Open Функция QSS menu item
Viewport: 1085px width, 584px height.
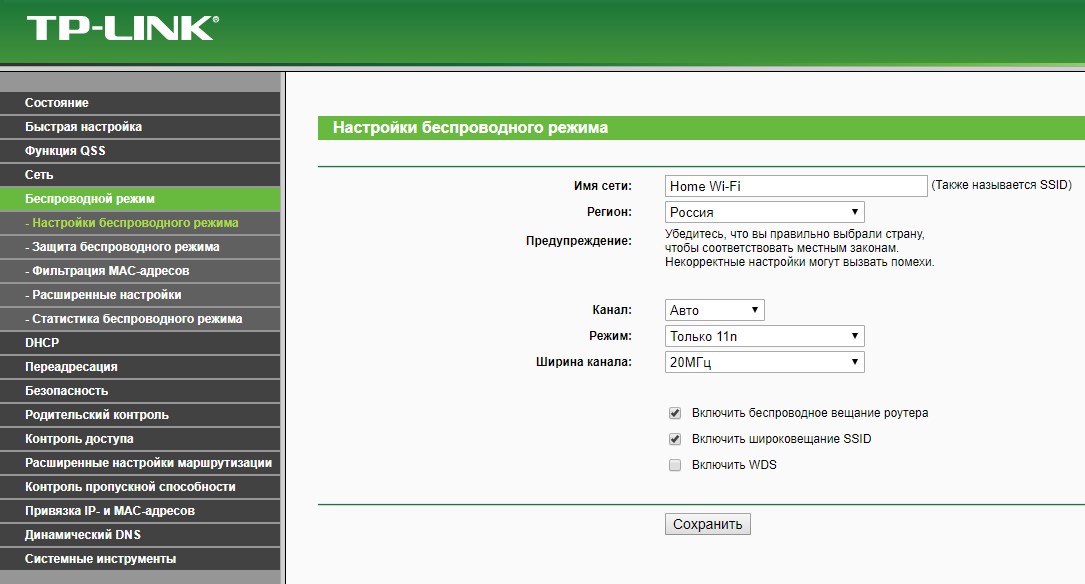(65, 151)
